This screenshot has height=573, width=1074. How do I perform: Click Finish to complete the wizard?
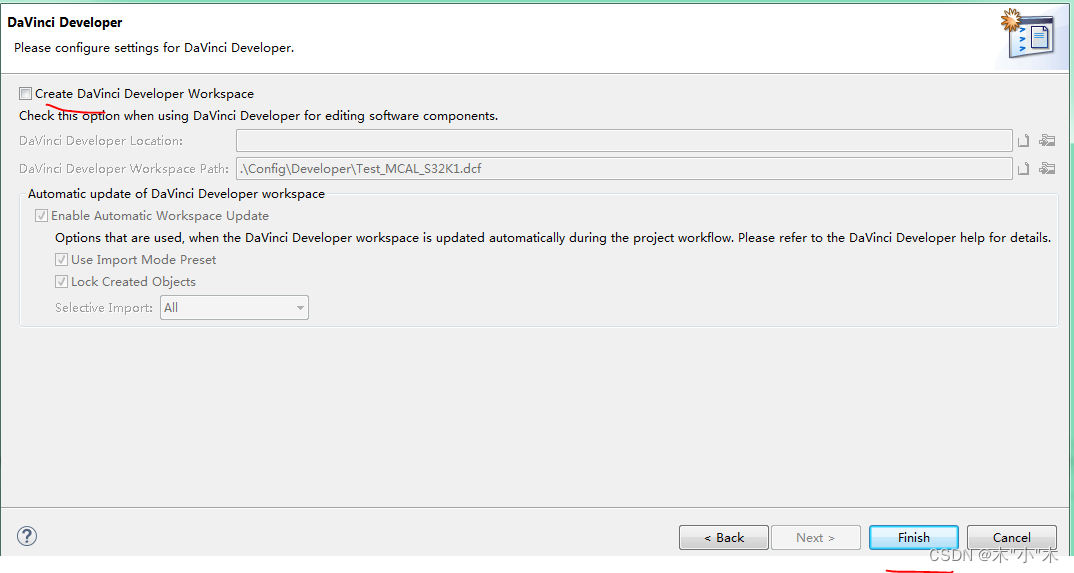click(914, 537)
